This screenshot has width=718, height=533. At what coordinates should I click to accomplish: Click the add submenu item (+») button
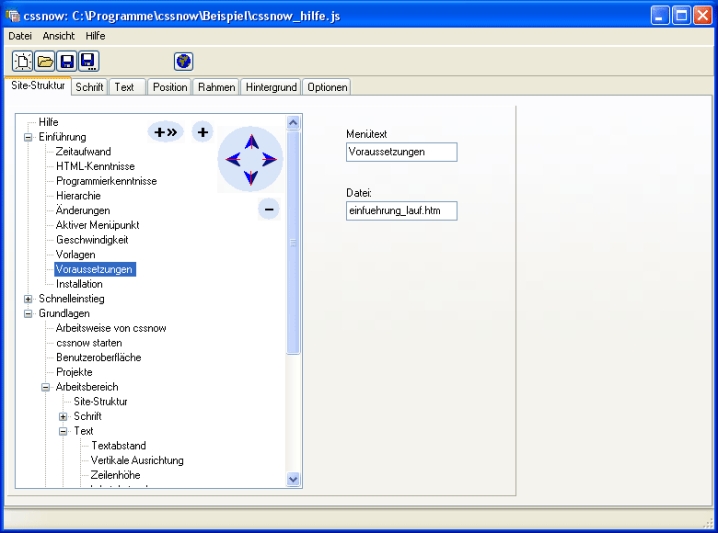165,132
